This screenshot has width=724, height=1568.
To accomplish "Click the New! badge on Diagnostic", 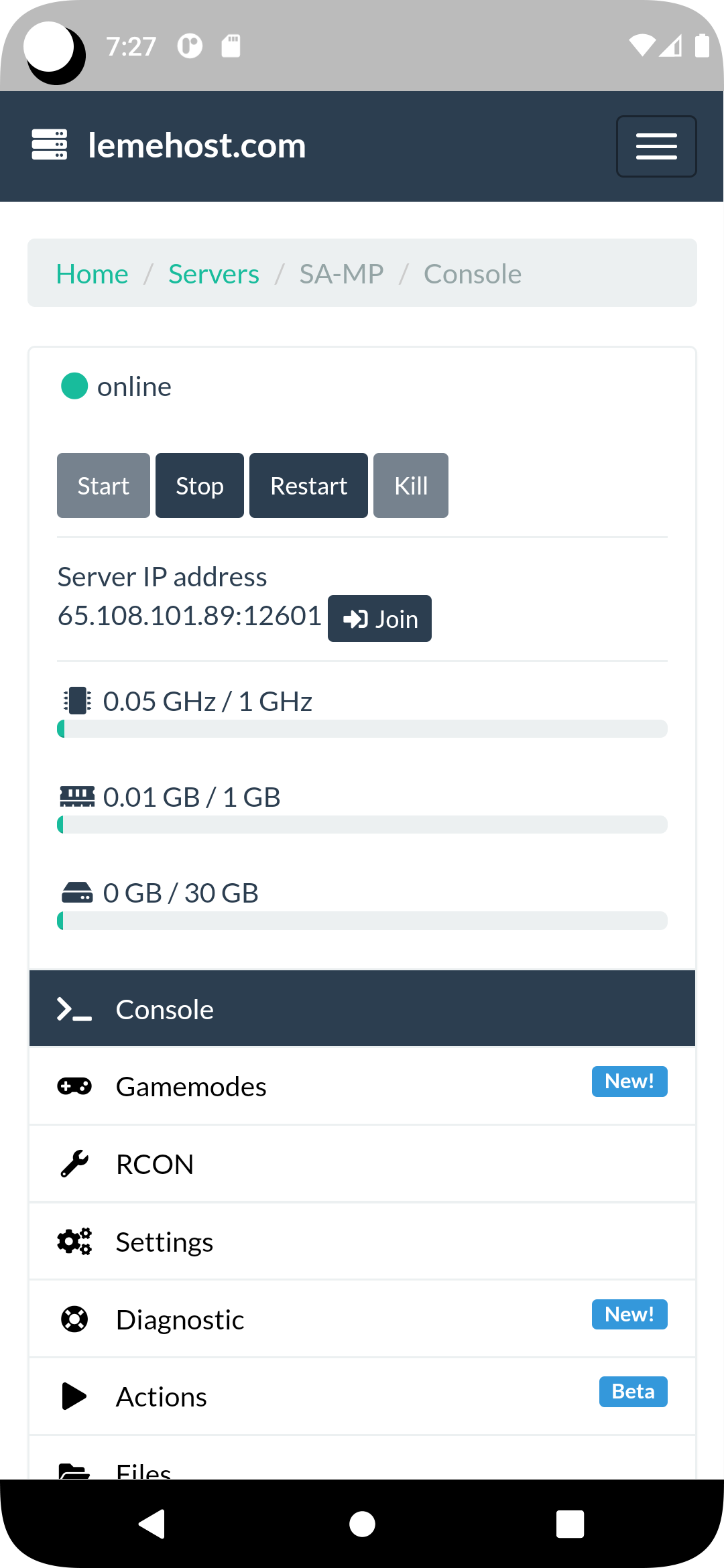I will [x=629, y=1315].
